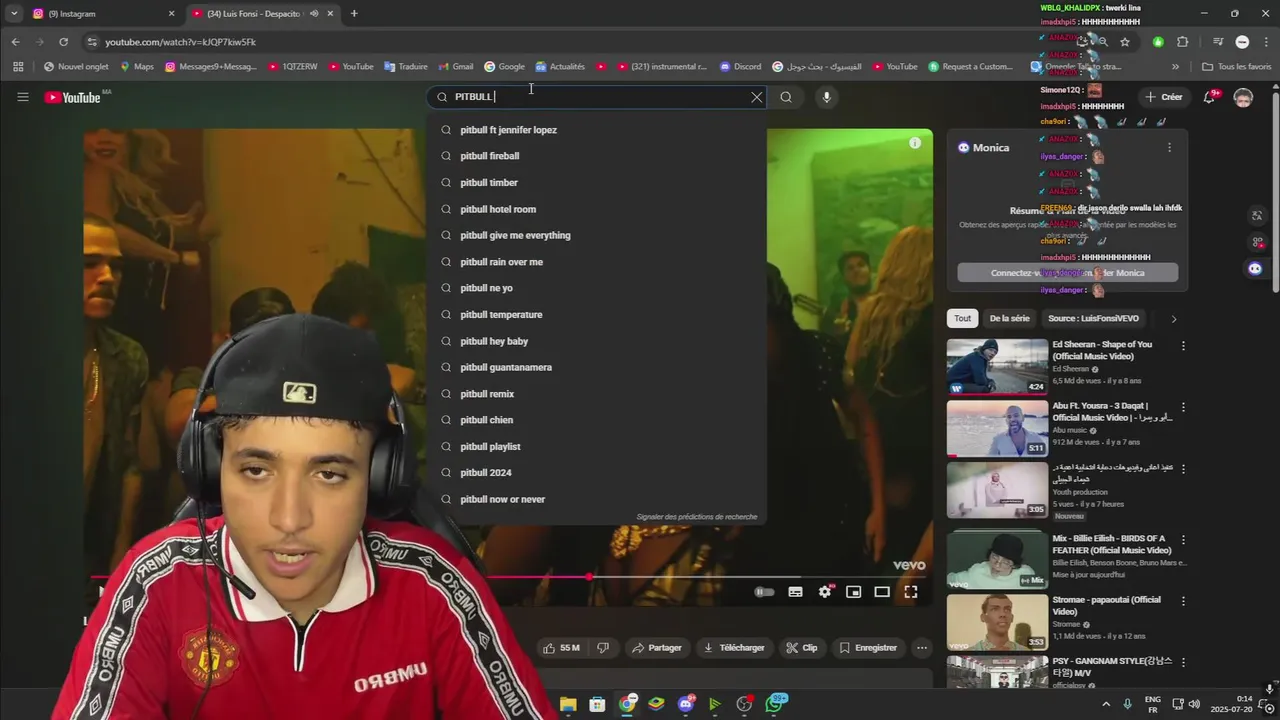Screen dimensions: 1280x720
Task: Like the video with 55 M likes
Action: [562, 648]
